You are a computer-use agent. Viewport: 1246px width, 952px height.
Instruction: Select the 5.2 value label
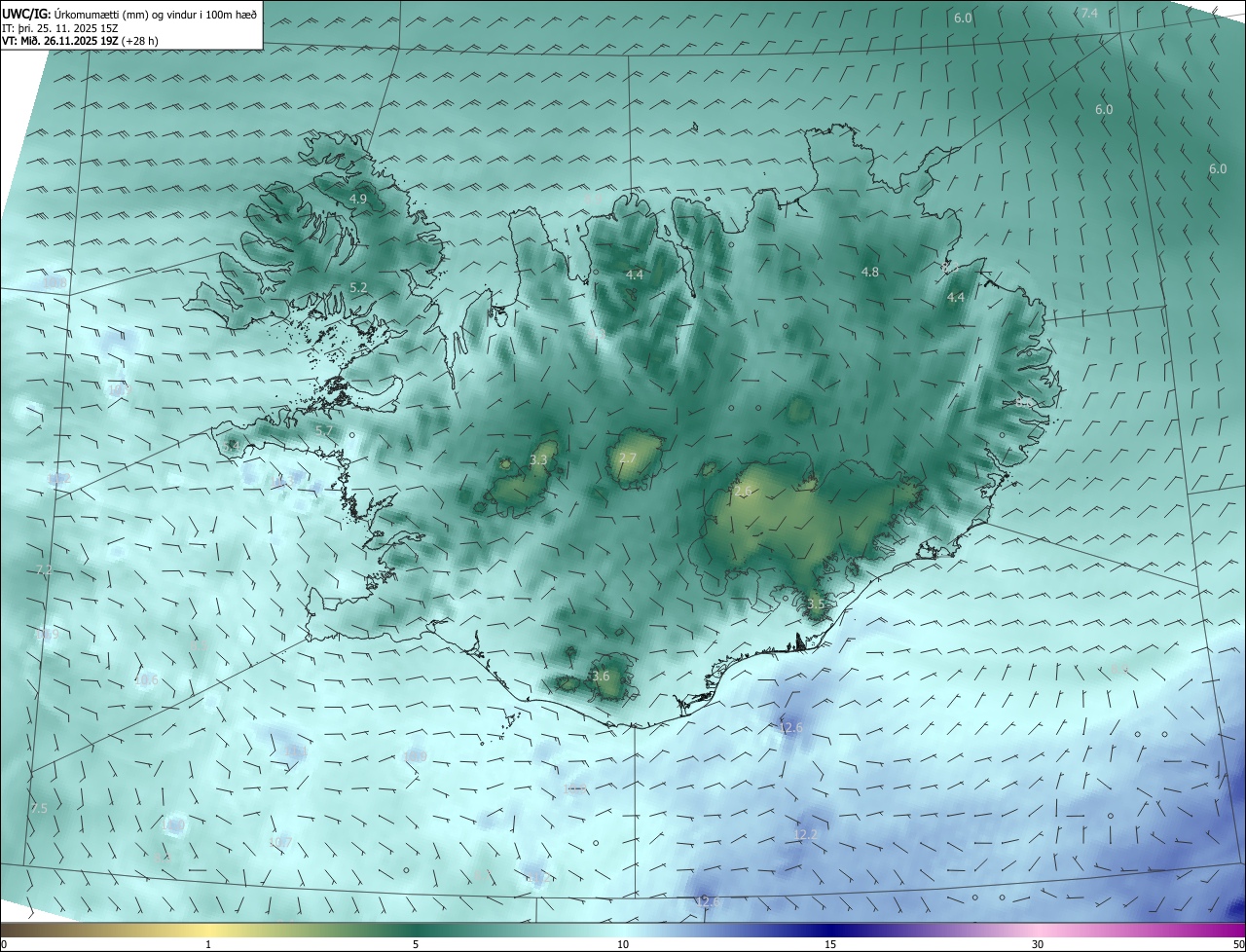click(358, 287)
